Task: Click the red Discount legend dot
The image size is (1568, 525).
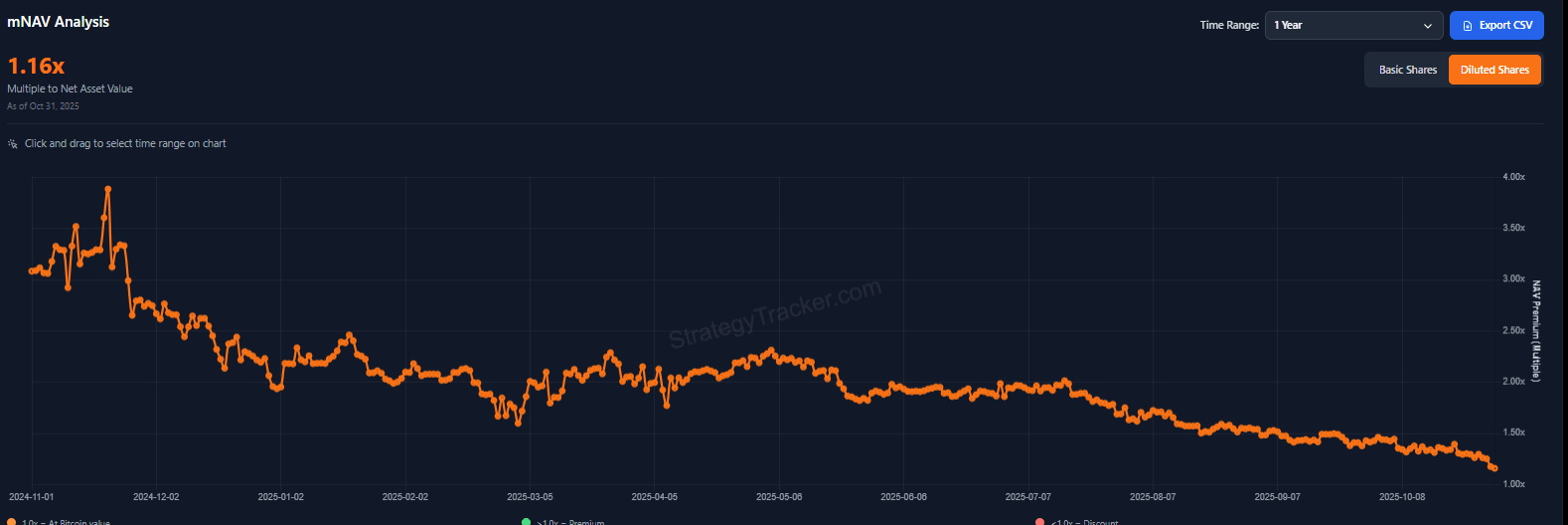Action: point(1039,521)
